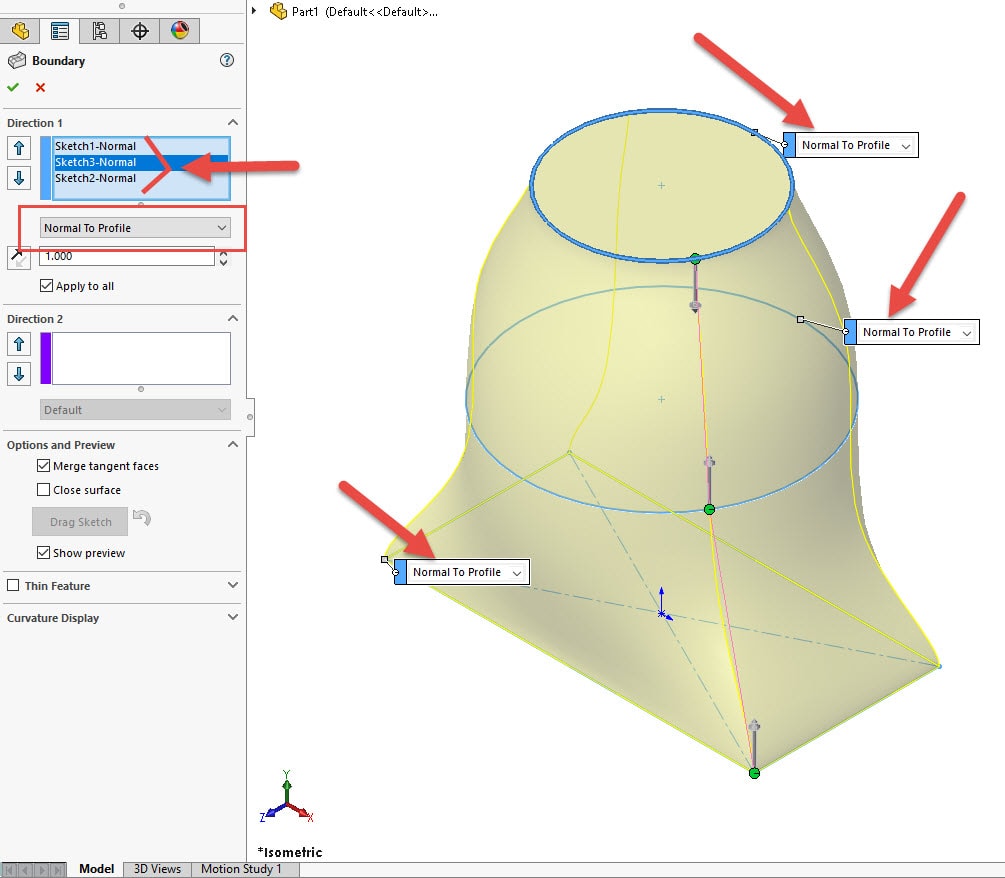Toggle Show preview checkbox

tap(44, 552)
